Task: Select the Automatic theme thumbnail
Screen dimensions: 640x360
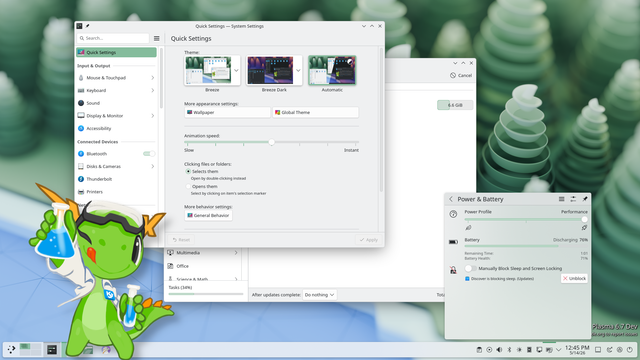Action: coord(332,70)
